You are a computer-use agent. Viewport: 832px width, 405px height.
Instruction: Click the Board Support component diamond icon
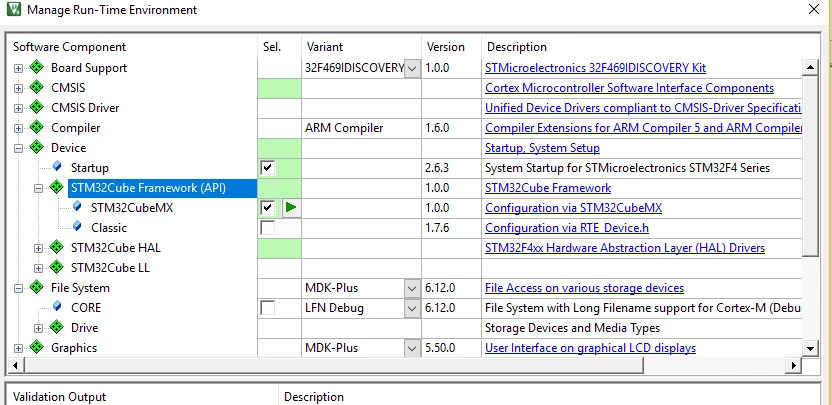pos(36,67)
